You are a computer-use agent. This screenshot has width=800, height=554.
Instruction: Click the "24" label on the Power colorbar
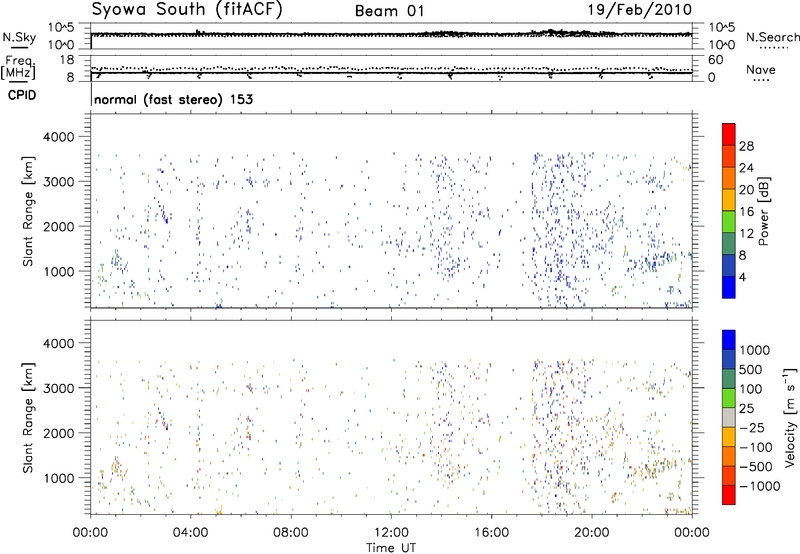pyautogui.click(x=746, y=168)
